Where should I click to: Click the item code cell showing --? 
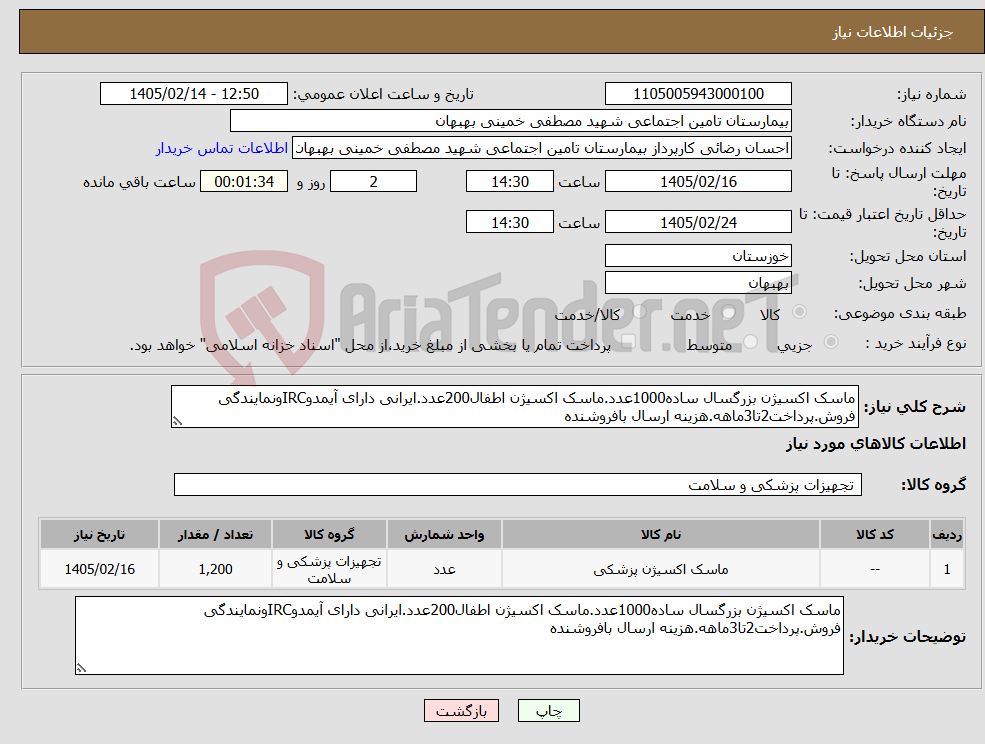874,569
